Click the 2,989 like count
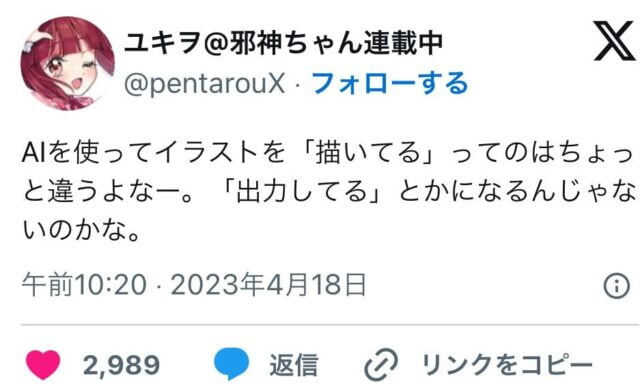Image resolution: width=640 pixels, height=390 pixels. tap(121, 365)
